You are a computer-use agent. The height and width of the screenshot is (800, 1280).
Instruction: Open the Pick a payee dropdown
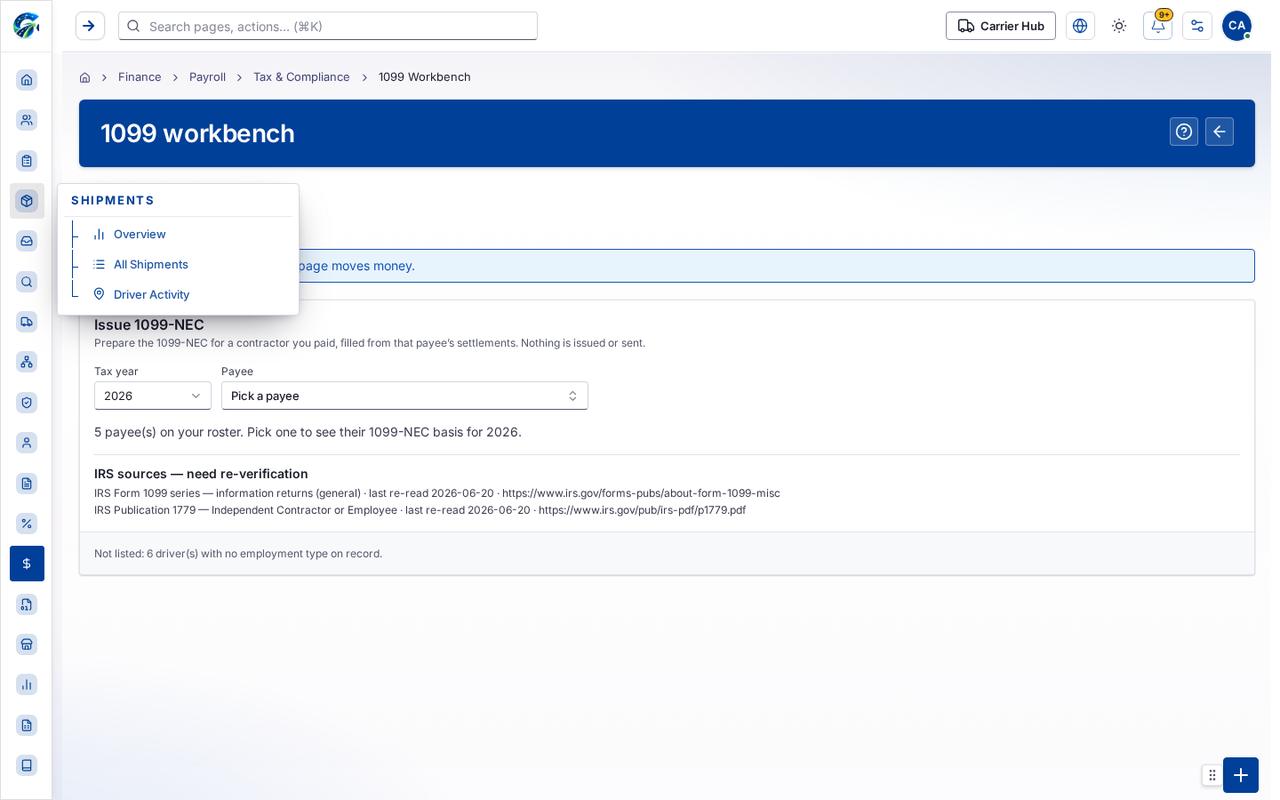[405, 396]
